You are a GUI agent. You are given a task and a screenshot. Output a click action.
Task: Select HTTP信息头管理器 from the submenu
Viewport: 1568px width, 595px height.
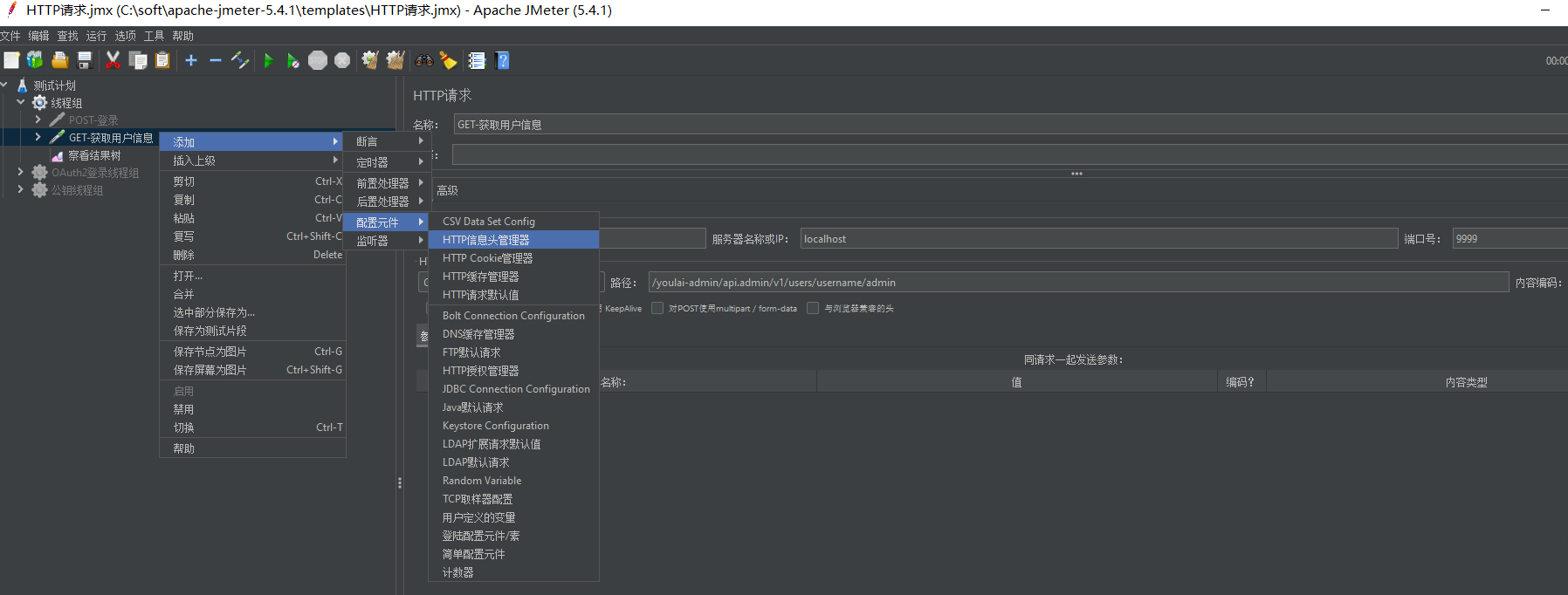click(x=513, y=240)
